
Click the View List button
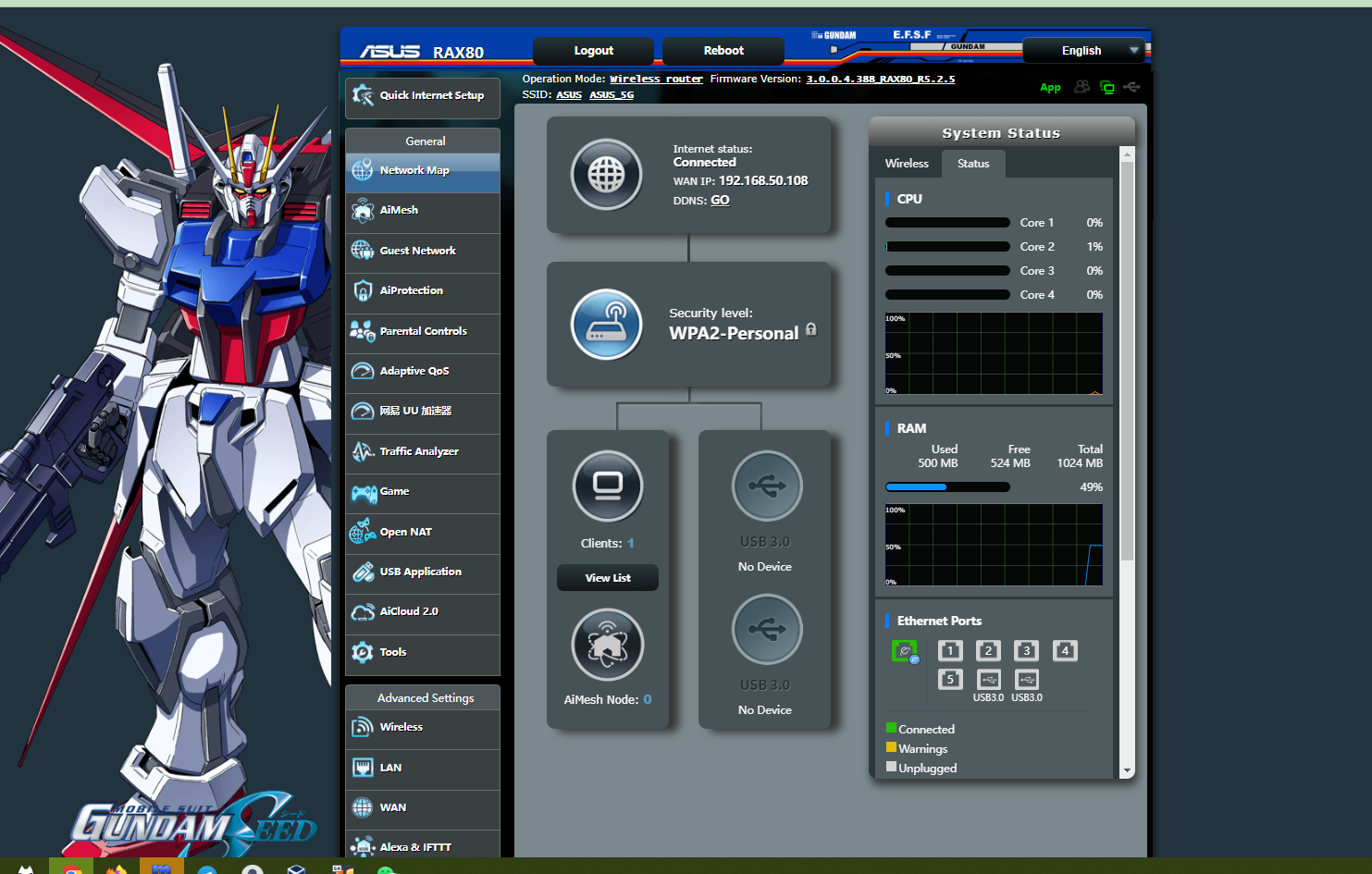(x=608, y=578)
